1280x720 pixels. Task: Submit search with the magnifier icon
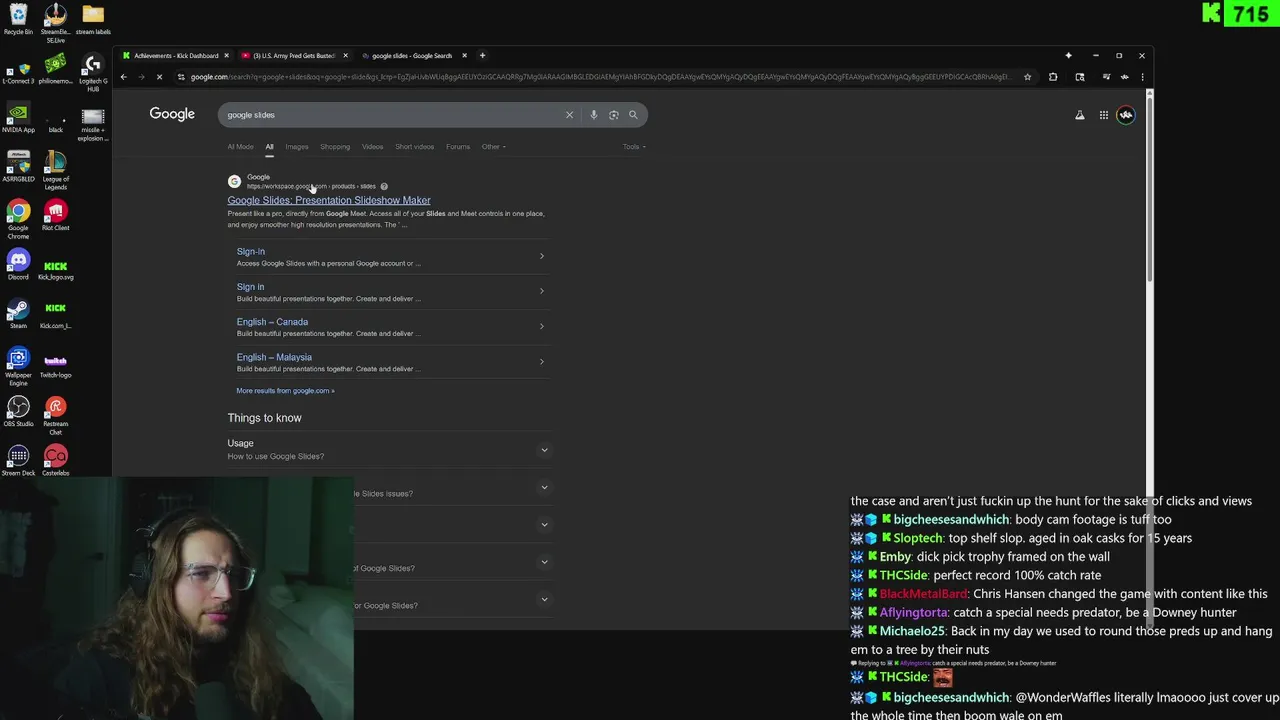coord(633,115)
